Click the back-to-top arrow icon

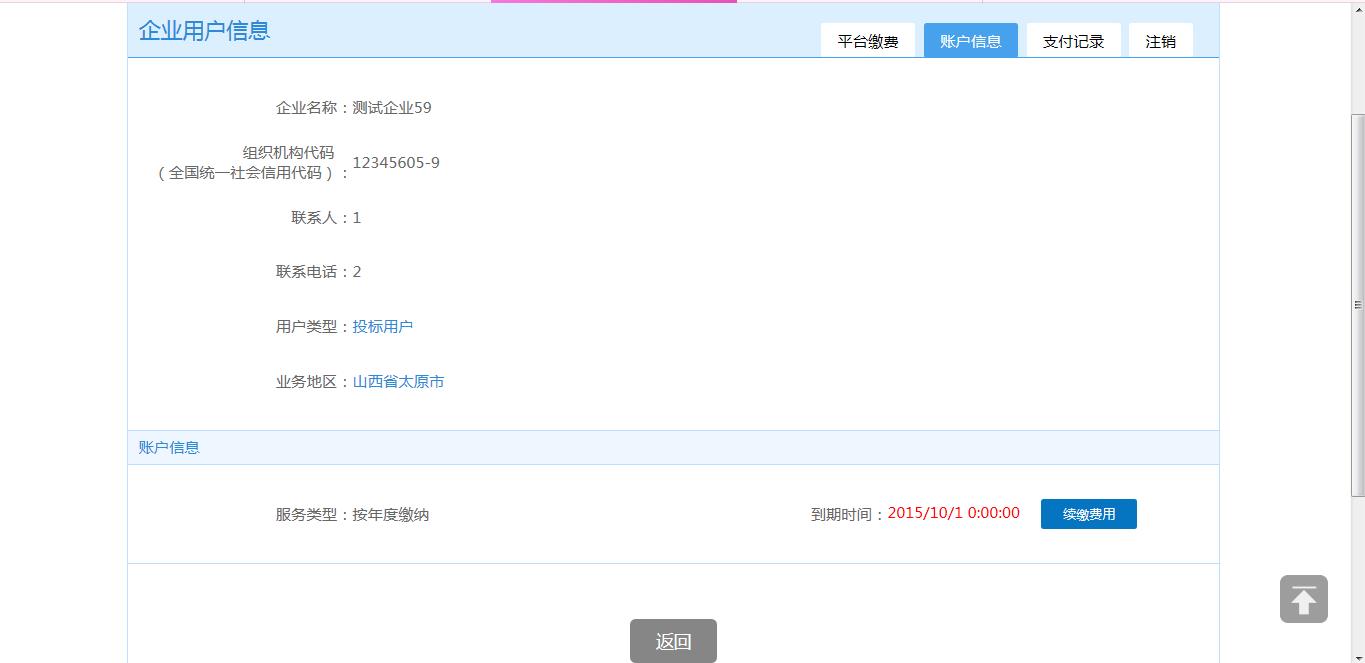point(1303,599)
